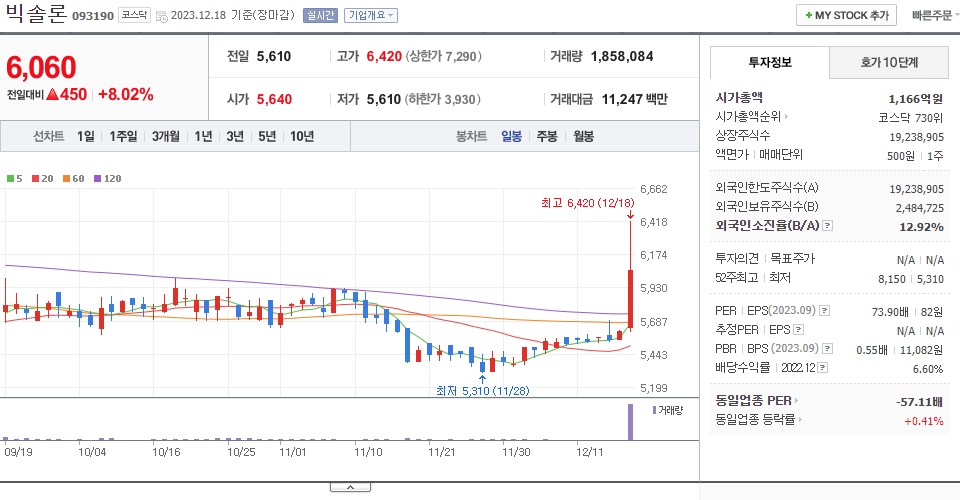This screenshot has width=960, height=500.
Task: Click the 코스닥 market badge
Action: [x=135, y=15]
